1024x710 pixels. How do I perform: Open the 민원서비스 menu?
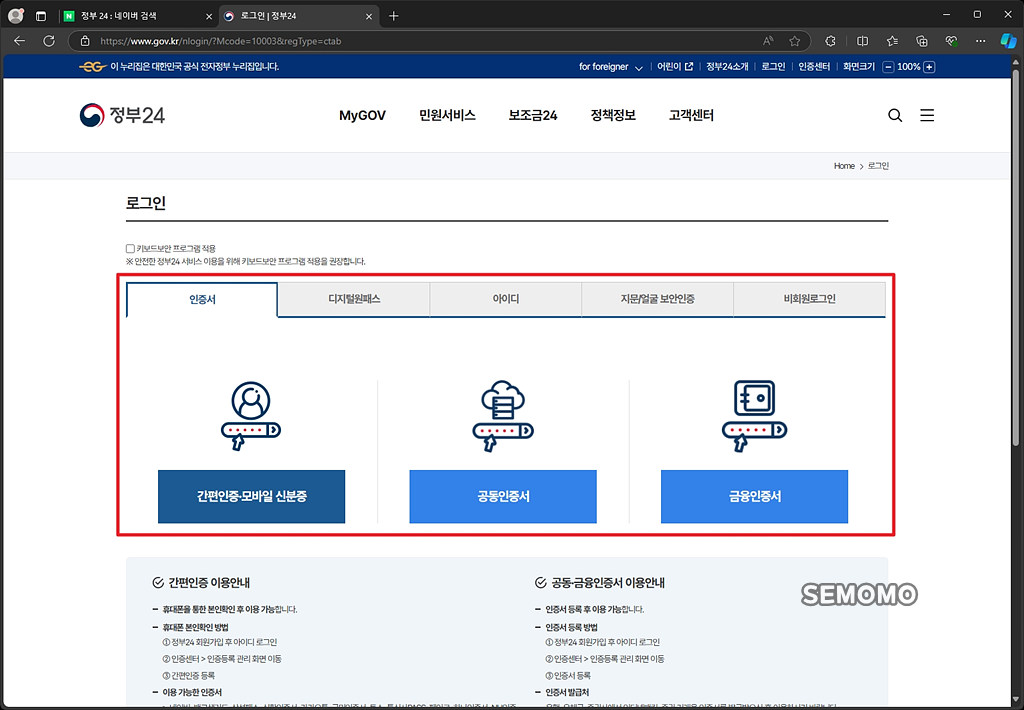447,116
